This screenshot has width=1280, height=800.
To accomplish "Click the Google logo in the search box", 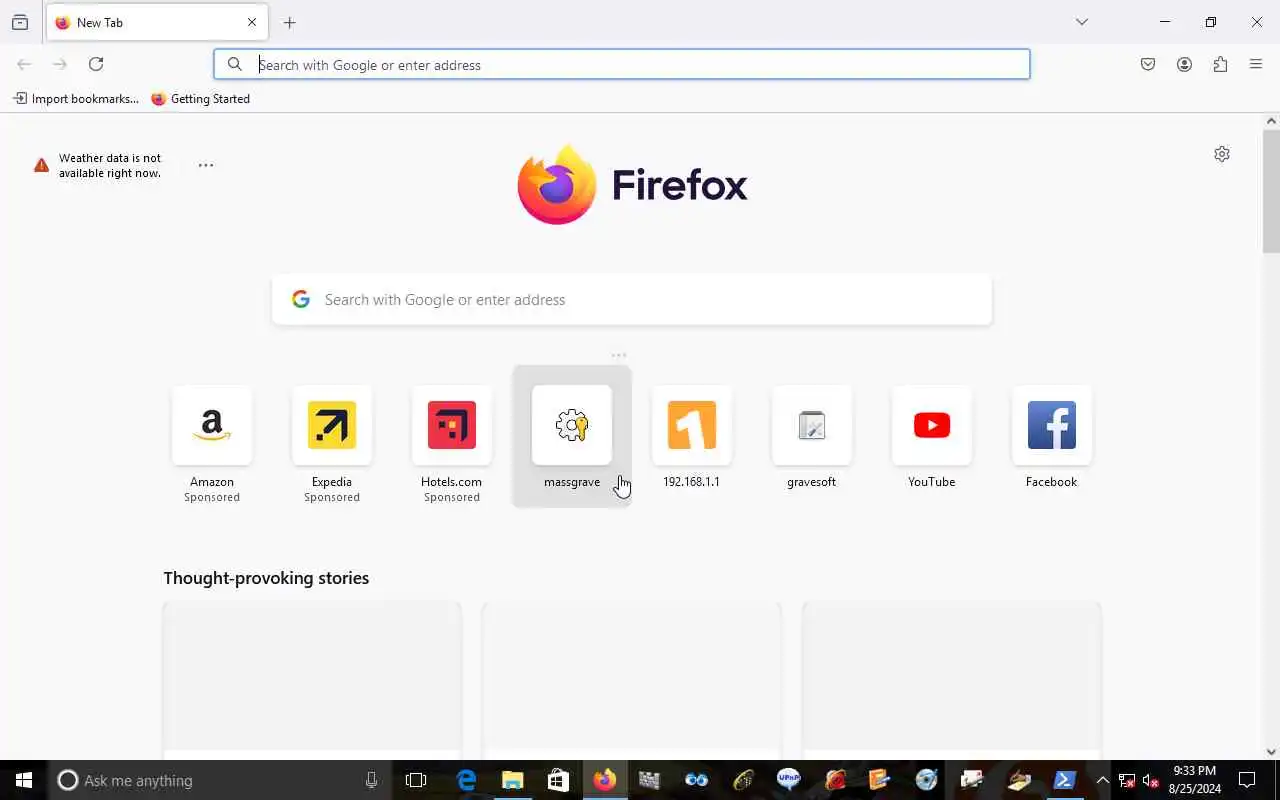I will pyautogui.click(x=300, y=299).
